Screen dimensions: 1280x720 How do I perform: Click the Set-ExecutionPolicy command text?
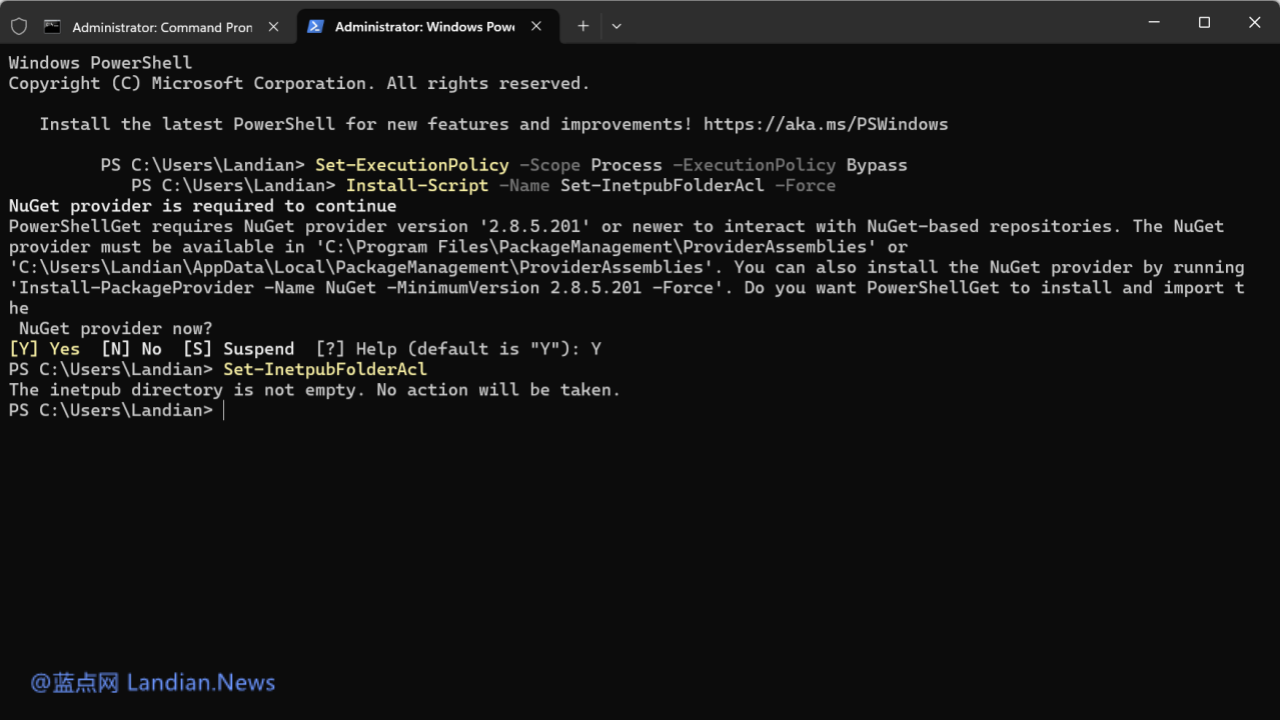point(412,165)
